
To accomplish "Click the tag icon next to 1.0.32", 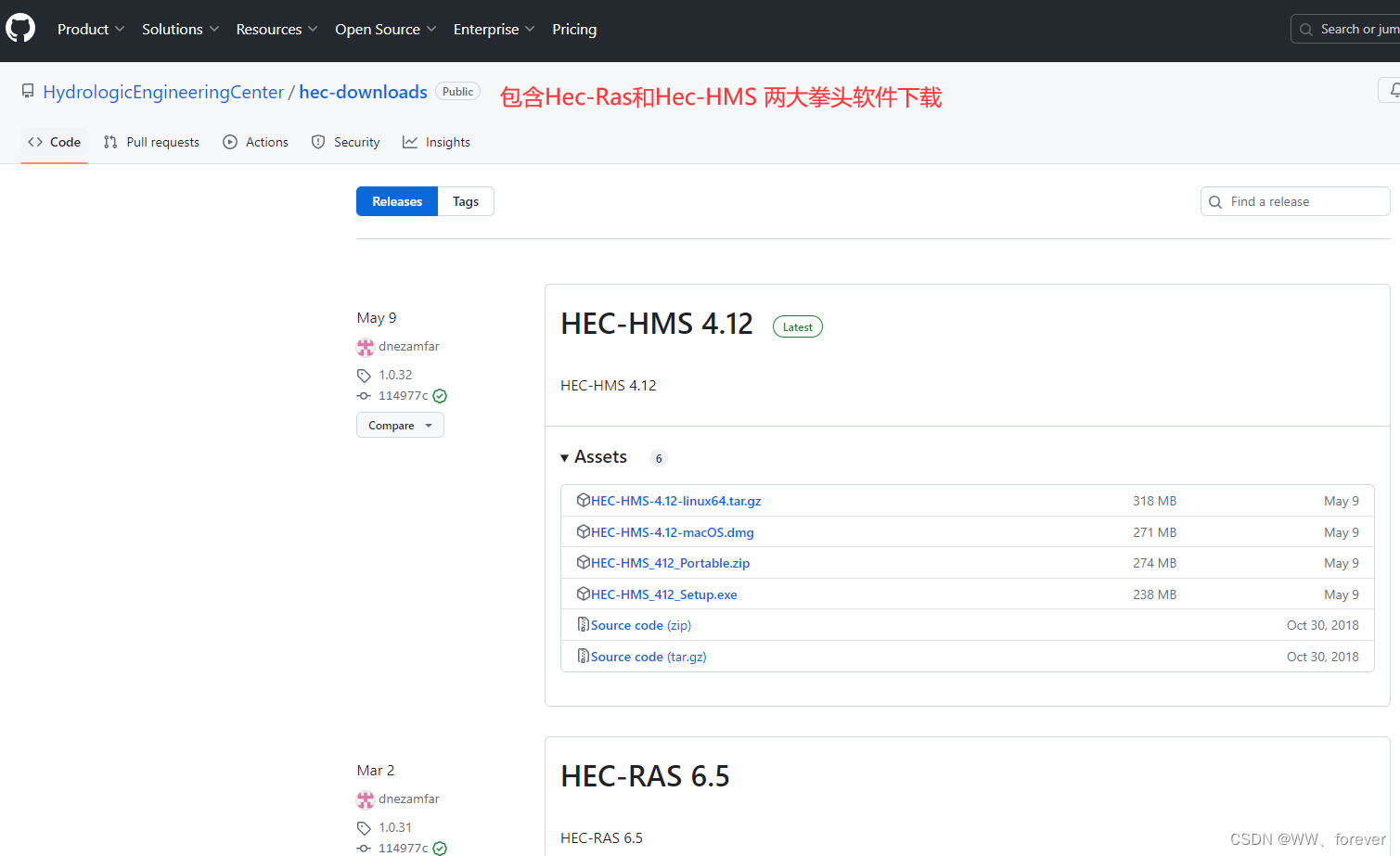I will tap(364, 376).
